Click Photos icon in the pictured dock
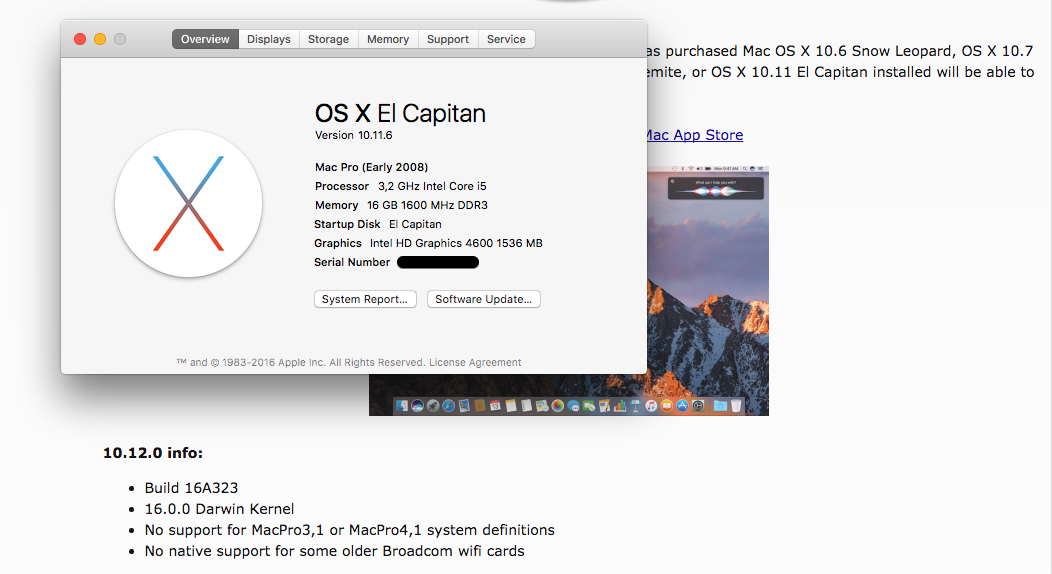1052x574 pixels. 558,406
